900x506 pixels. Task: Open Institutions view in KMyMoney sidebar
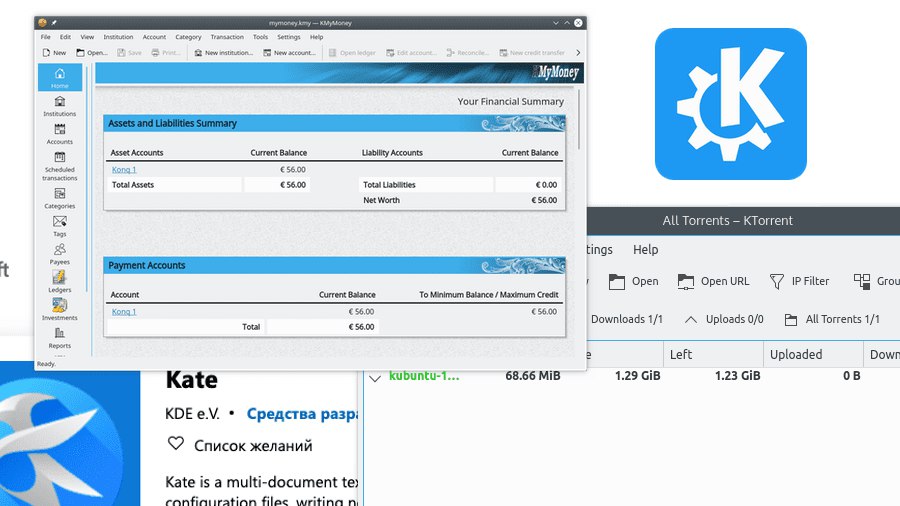click(60, 106)
